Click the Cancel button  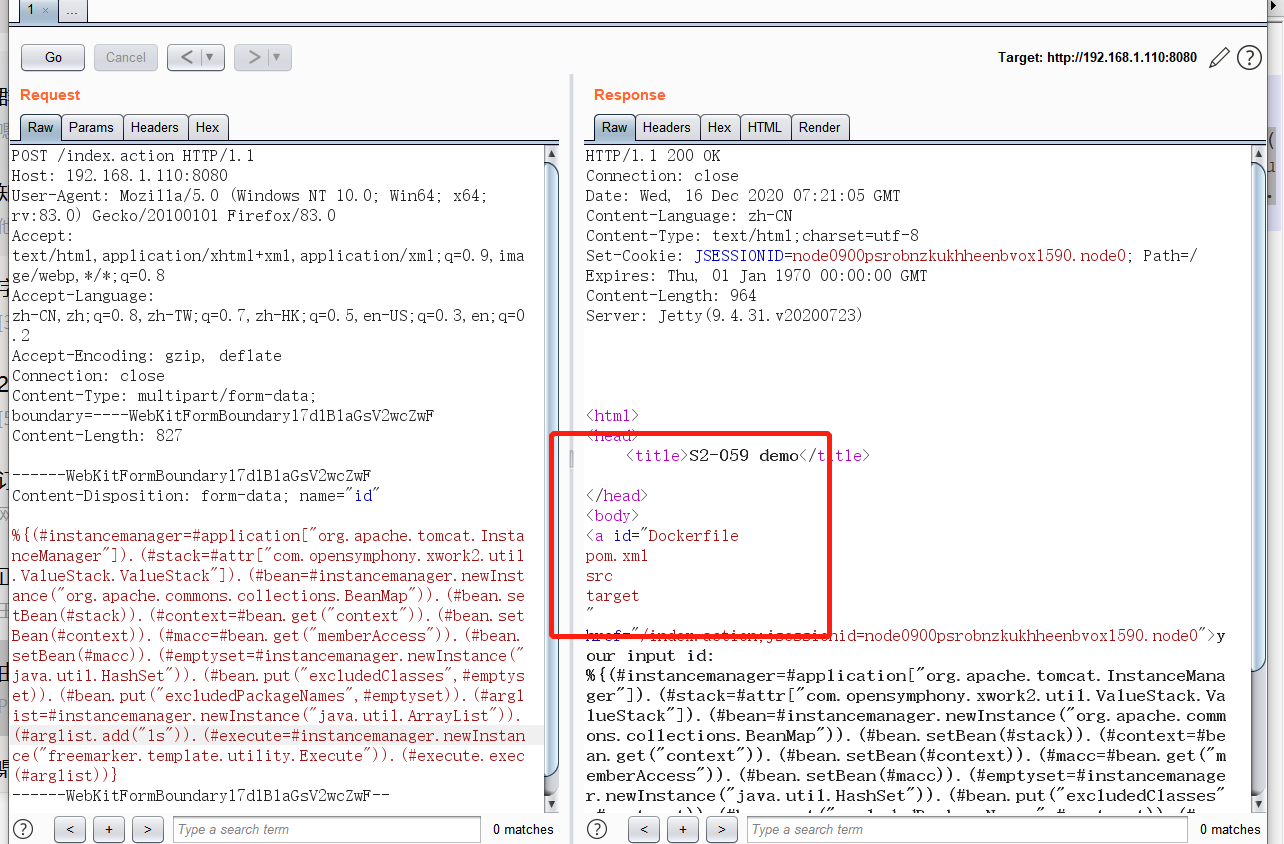coord(126,57)
